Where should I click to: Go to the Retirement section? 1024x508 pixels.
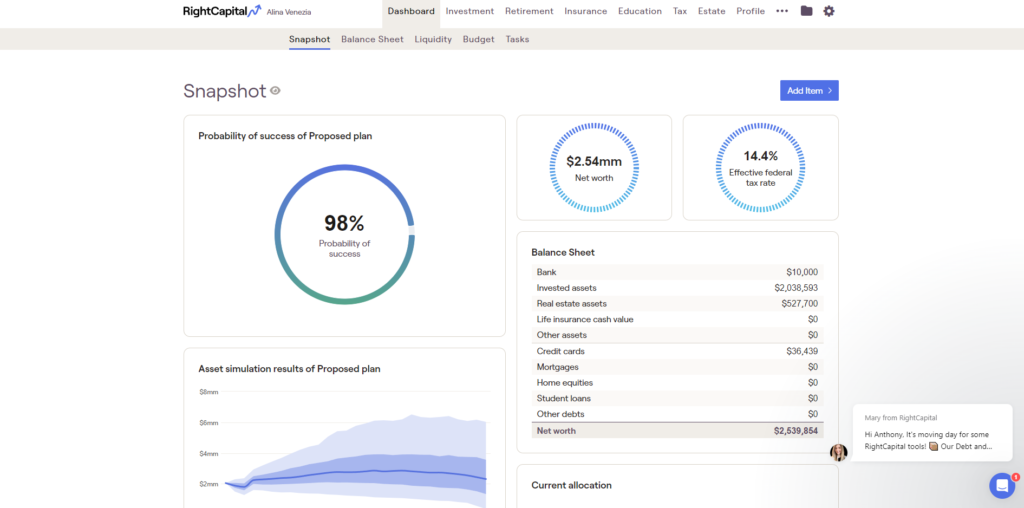click(529, 11)
